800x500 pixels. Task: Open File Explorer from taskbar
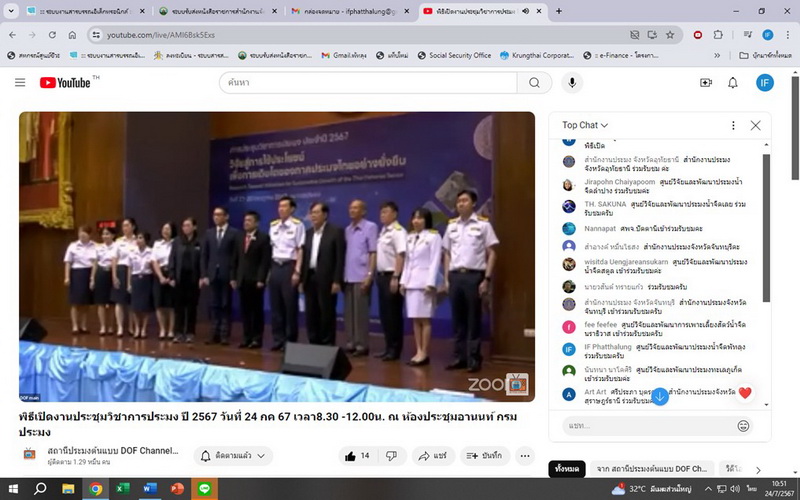coord(68,489)
